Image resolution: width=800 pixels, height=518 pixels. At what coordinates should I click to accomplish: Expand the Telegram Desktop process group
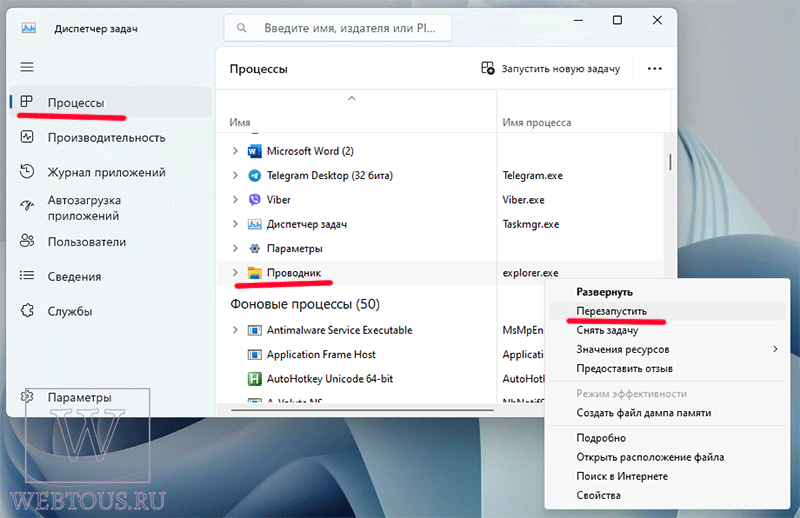click(x=235, y=175)
